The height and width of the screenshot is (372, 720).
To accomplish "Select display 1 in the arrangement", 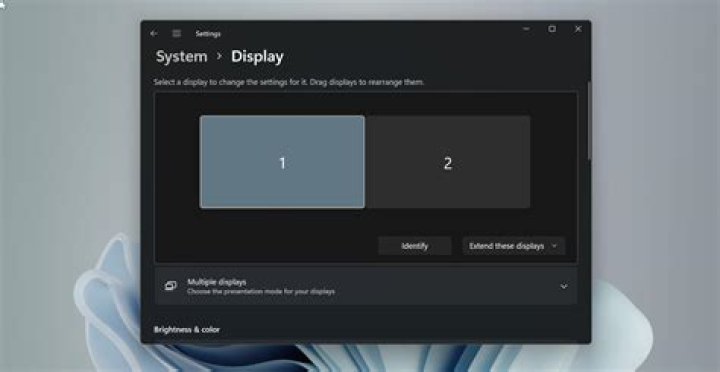I will [282, 162].
